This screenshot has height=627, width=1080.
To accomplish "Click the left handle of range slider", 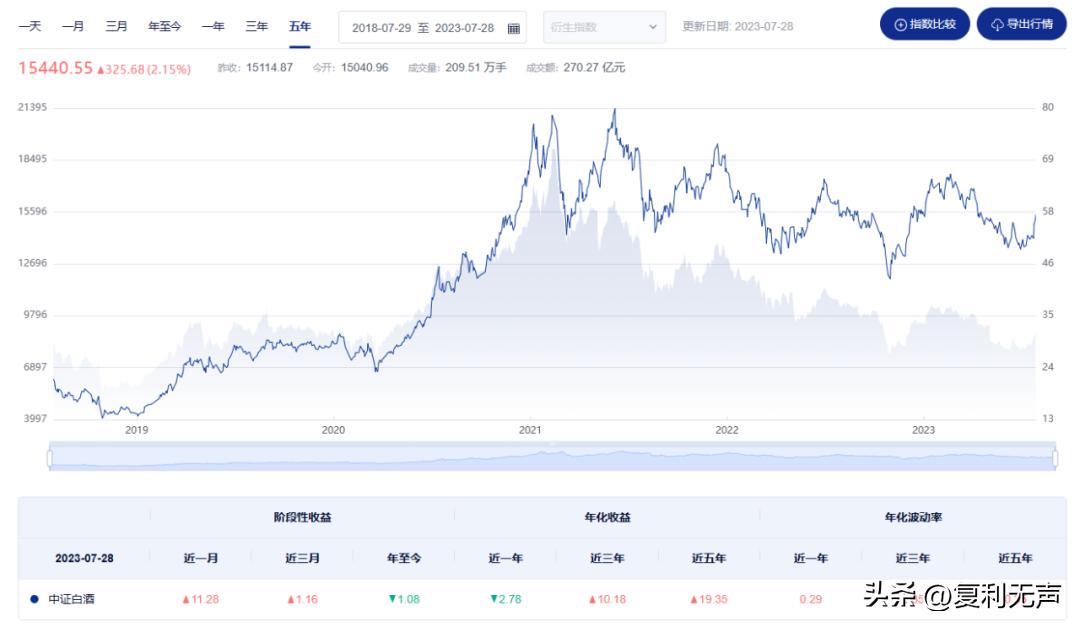I will click(49, 458).
